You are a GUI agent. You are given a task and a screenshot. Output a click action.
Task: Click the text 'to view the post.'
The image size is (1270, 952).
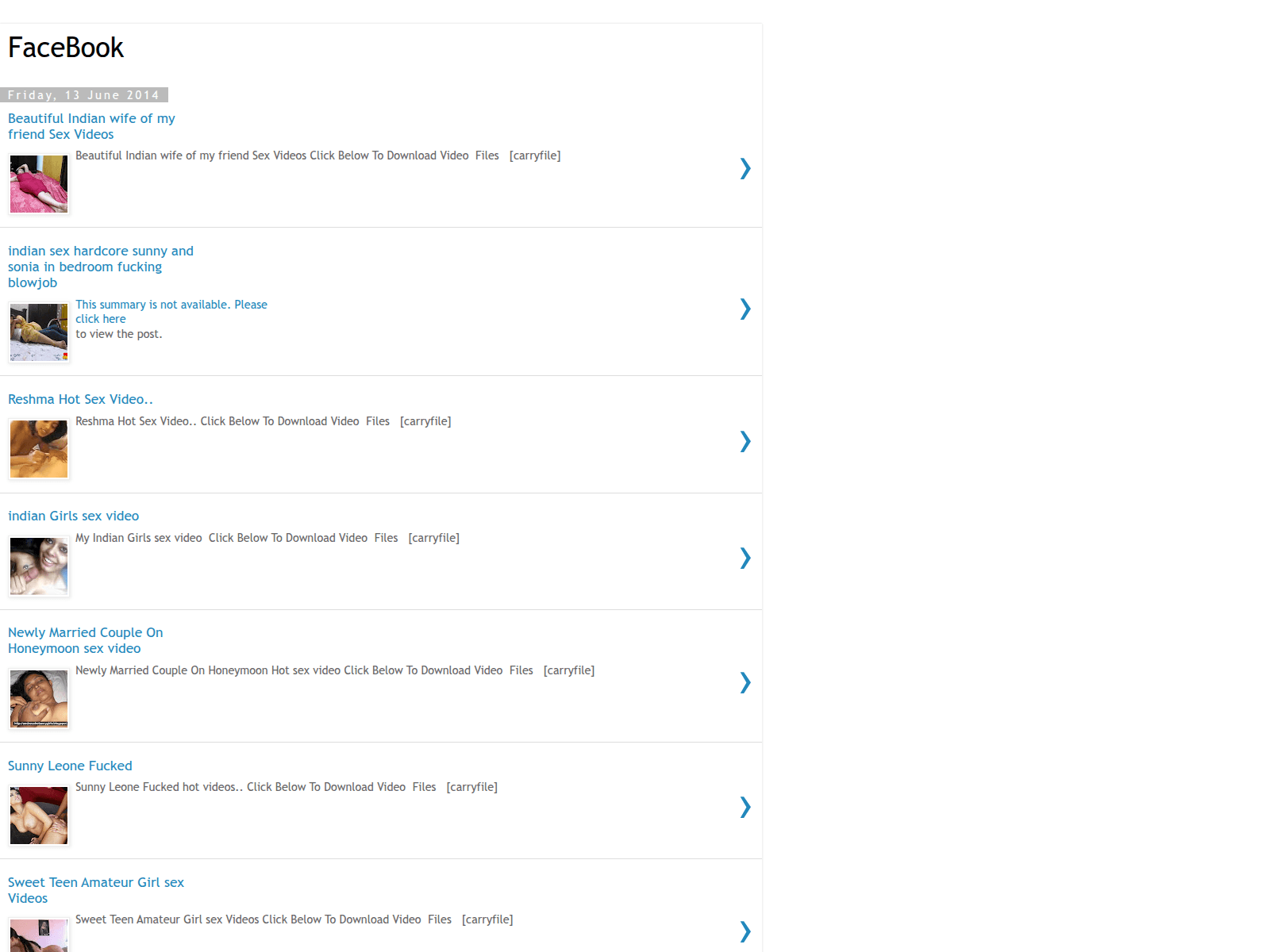[119, 334]
